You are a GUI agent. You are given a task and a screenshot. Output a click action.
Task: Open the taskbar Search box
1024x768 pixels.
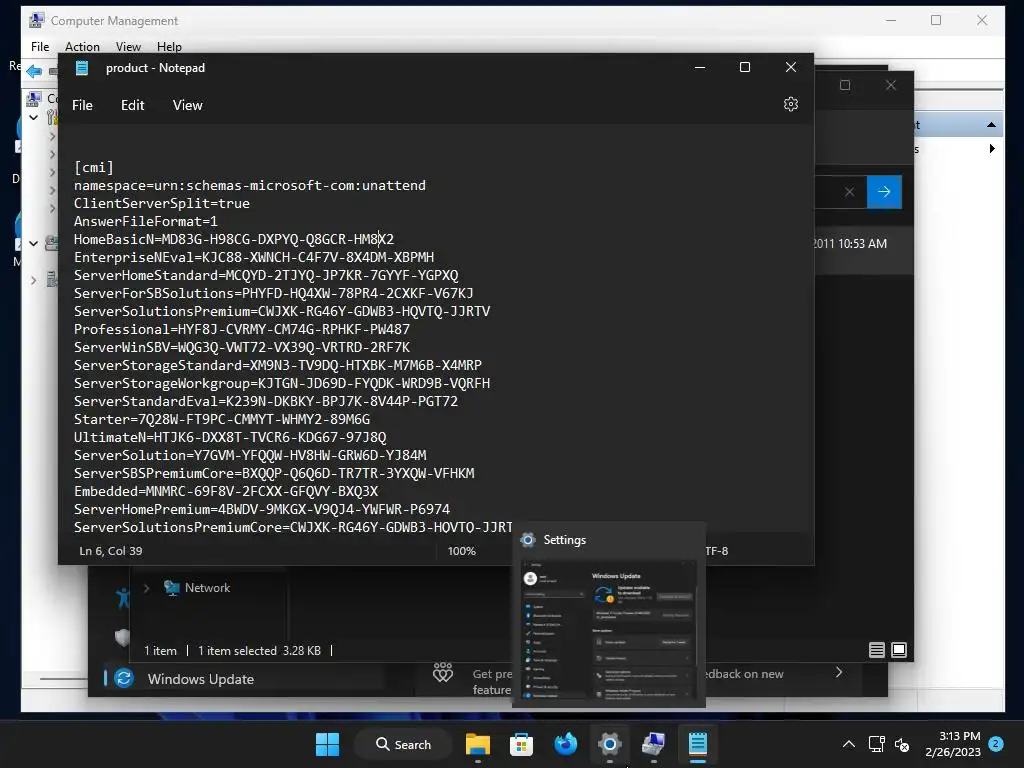coord(403,744)
